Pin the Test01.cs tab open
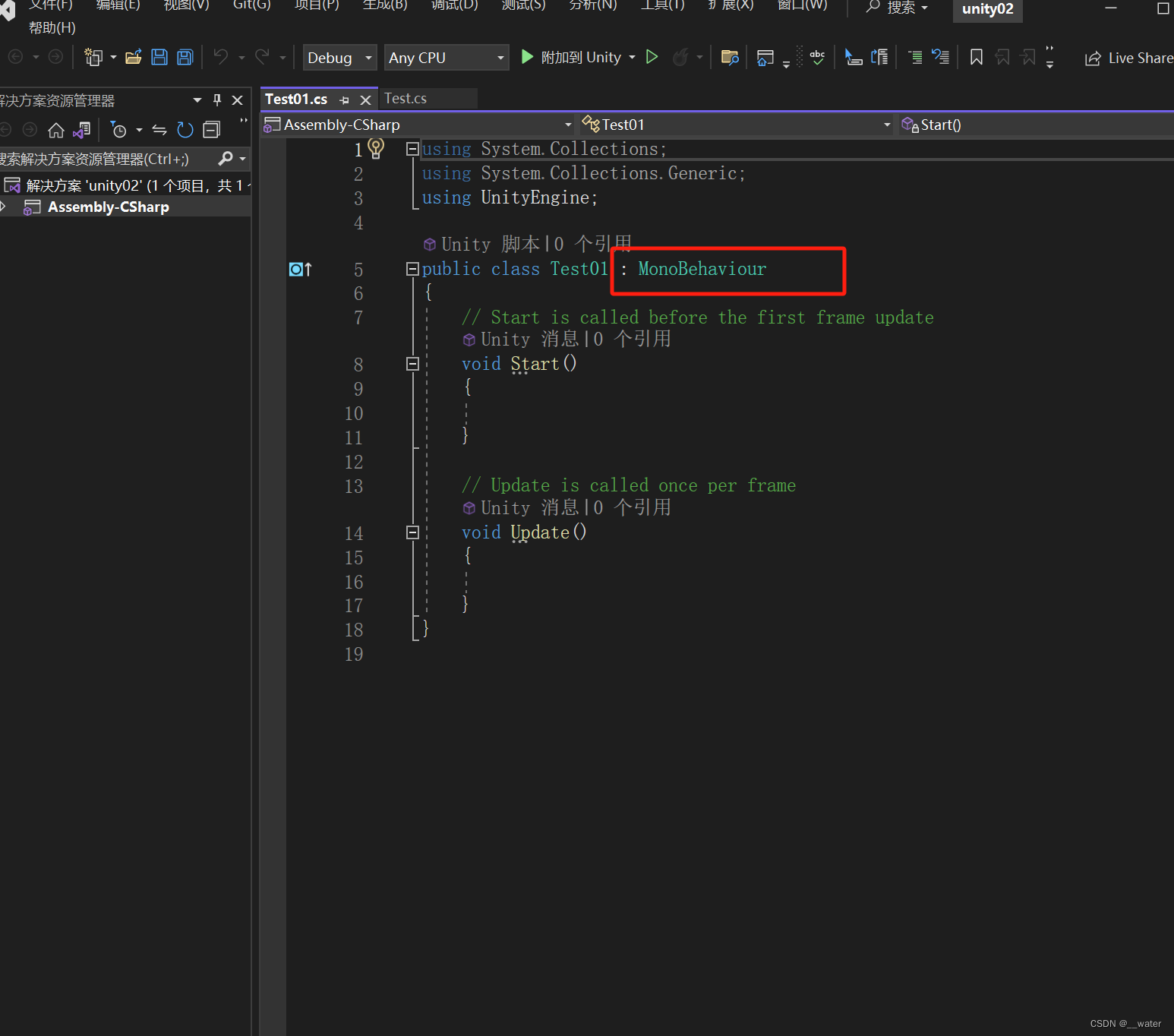1174x1036 pixels. (344, 99)
